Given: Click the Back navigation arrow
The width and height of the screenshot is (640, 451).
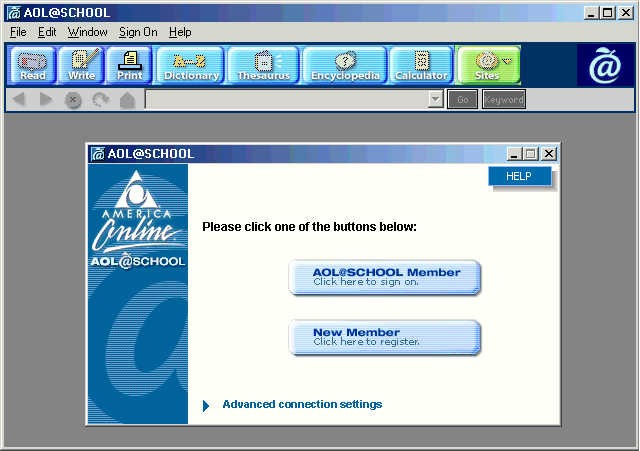Looking at the screenshot, I should [x=19, y=99].
